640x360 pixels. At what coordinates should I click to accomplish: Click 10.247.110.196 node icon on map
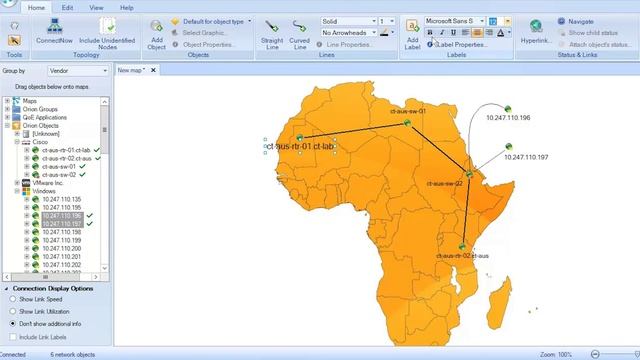pyautogui.click(x=508, y=109)
